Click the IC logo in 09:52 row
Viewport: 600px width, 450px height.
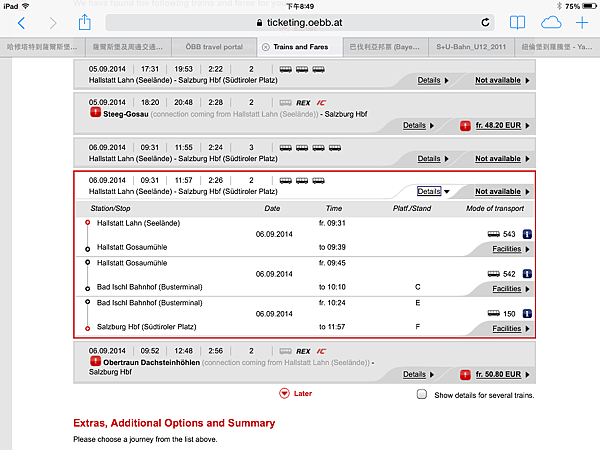(x=321, y=351)
